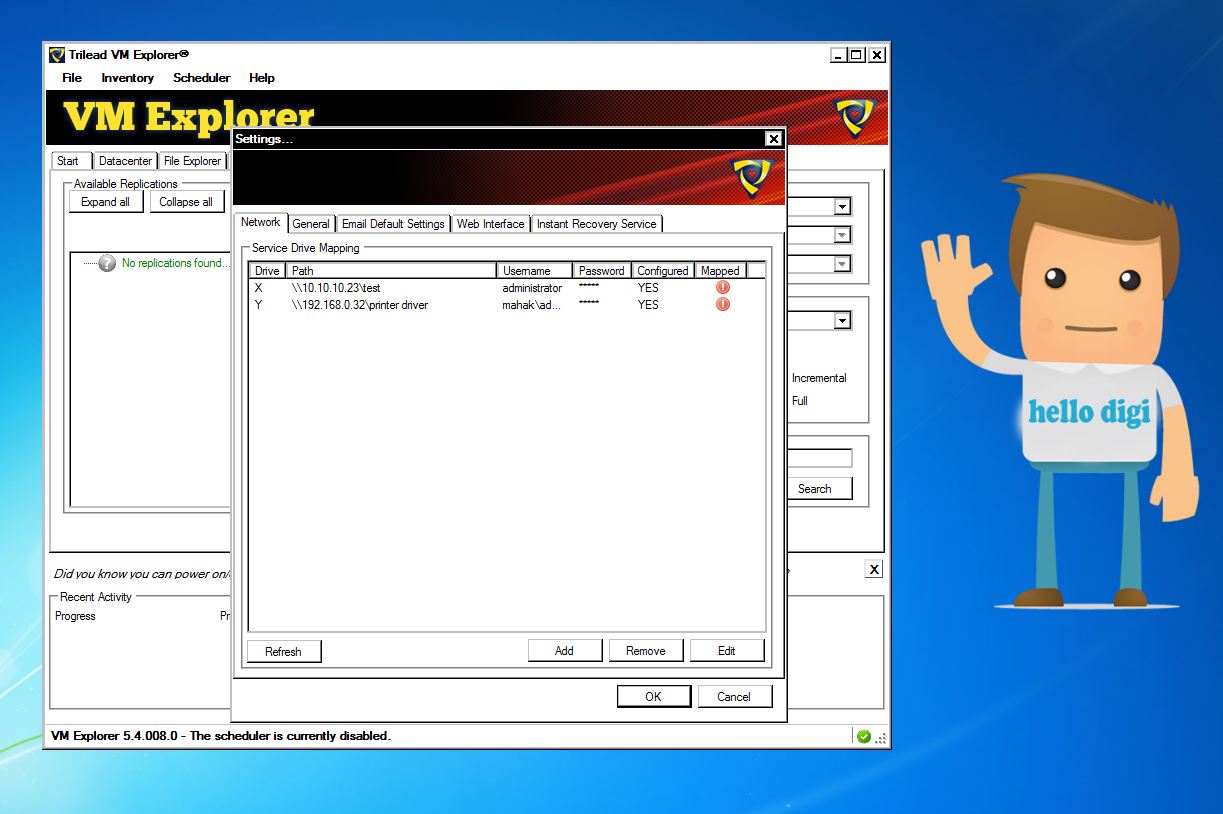1223x814 pixels.
Task: Click the scheduler disabled status bar text
Action: [221, 736]
